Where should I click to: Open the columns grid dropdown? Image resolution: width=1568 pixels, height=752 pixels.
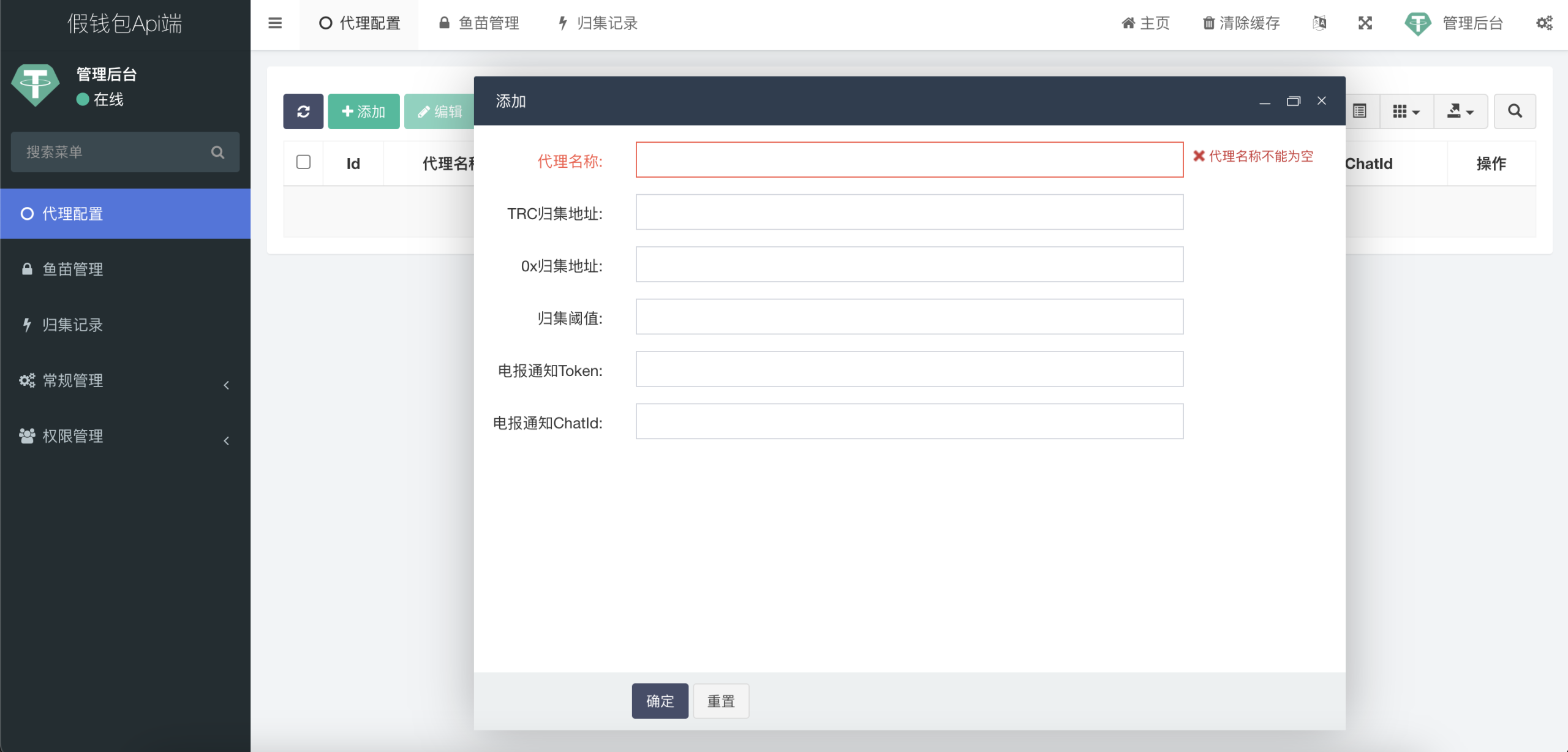tap(1406, 111)
